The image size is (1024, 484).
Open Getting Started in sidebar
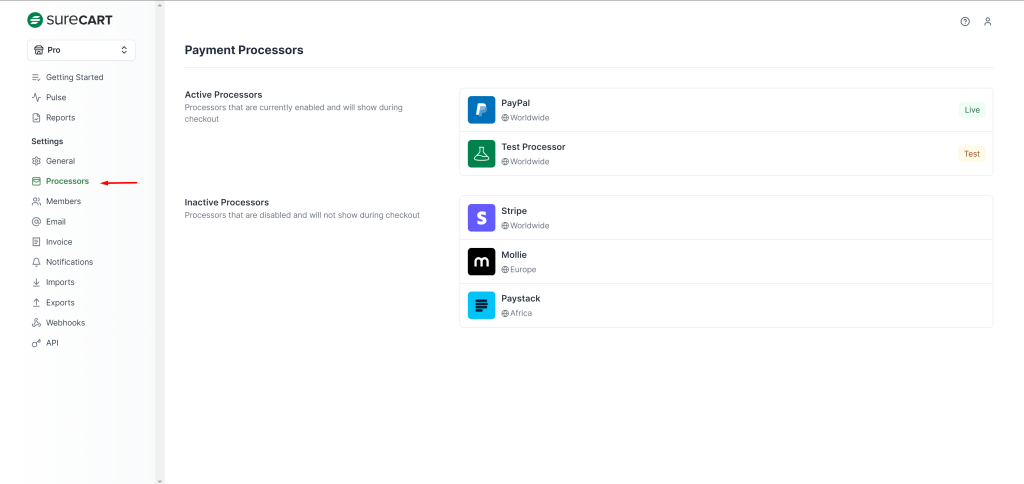tap(74, 77)
